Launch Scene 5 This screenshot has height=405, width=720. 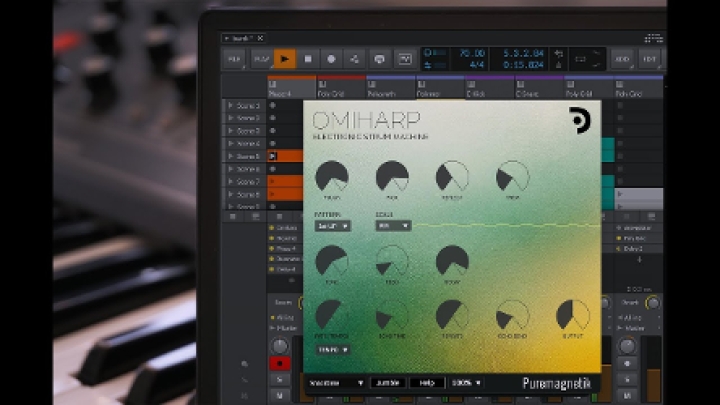click(x=231, y=156)
